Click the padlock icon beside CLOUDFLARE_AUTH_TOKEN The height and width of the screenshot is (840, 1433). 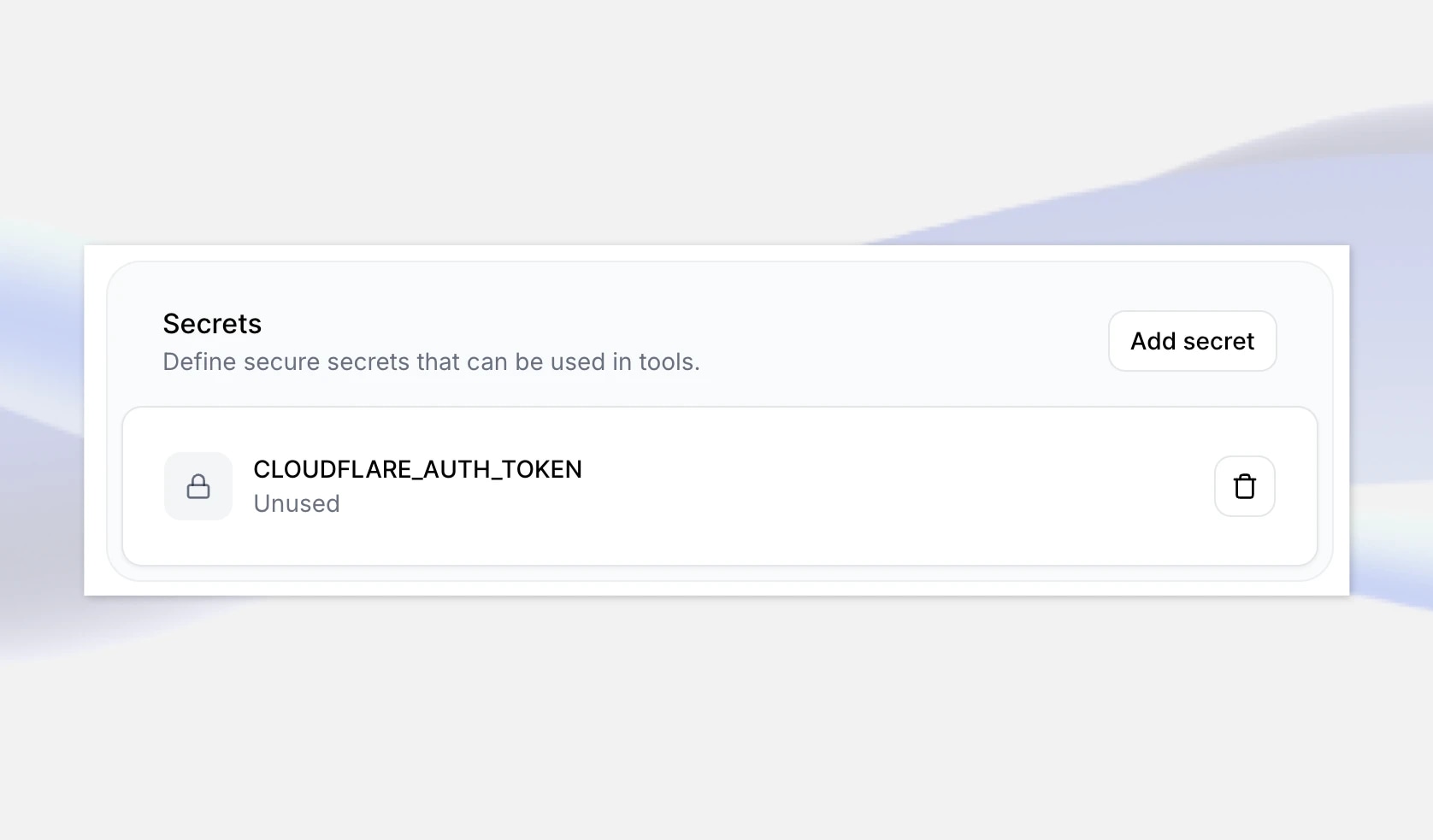coord(198,486)
